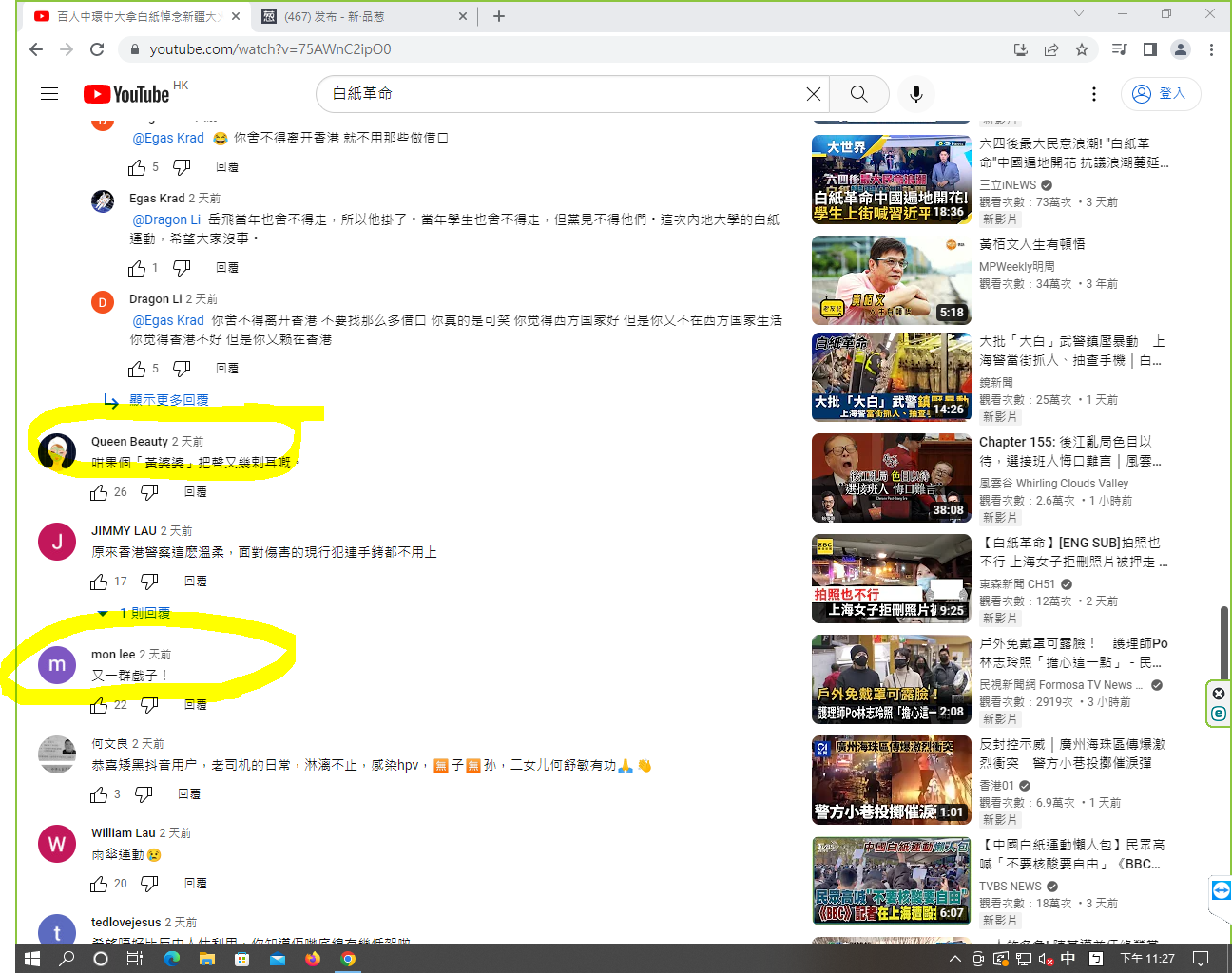Viewport: 1232px width, 973px height.
Task: Like mon lee's comment
Action: point(99,705)
